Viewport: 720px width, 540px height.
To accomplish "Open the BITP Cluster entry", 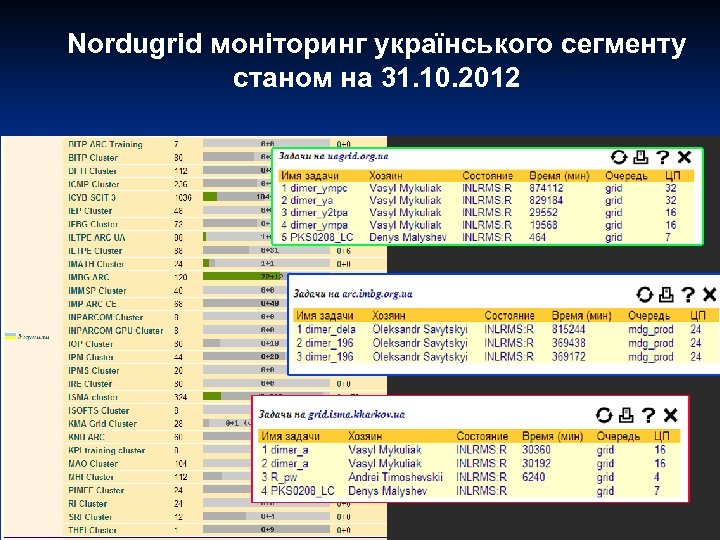I will coord(93,158).
